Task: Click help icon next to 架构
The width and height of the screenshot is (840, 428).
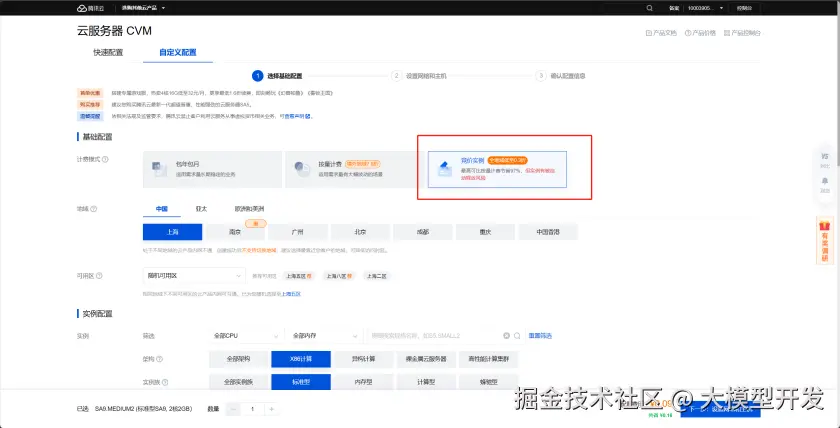Action: click(x=159, y=359)
